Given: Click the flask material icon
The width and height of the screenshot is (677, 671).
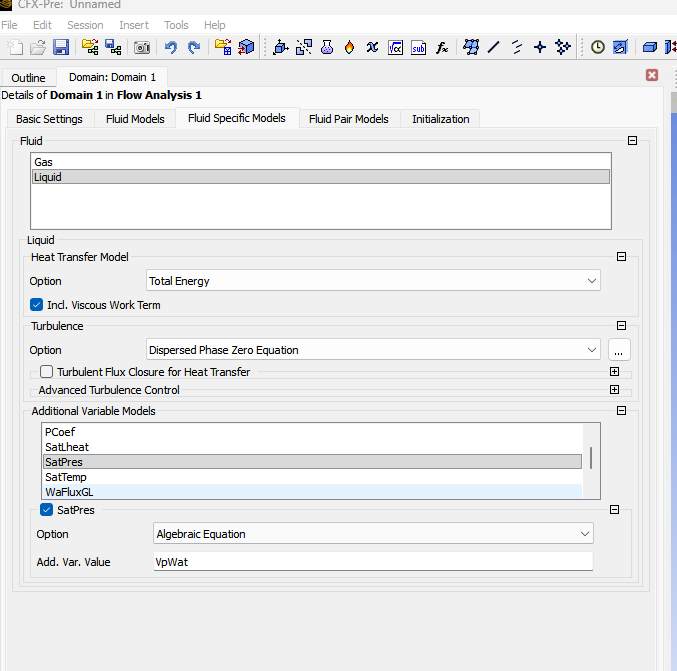Looking at the screenshot, I should point(327,47).
